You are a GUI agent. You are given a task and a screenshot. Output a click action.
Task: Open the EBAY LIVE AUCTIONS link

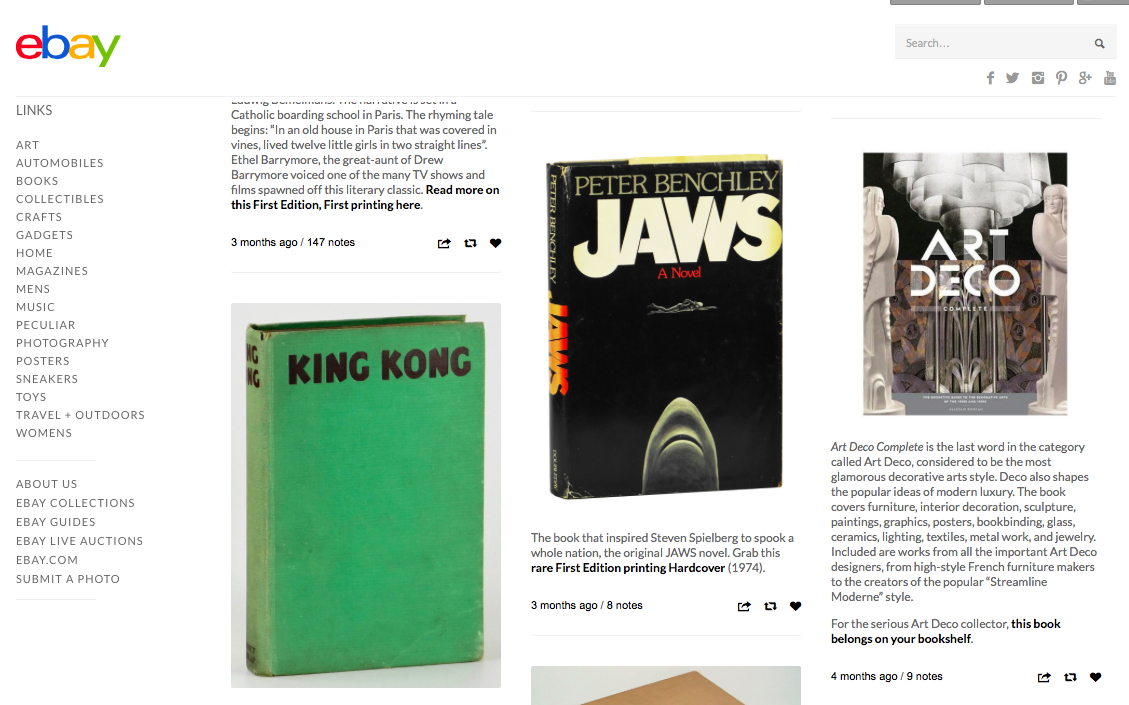pyautogui.click(x=79, y=541)
